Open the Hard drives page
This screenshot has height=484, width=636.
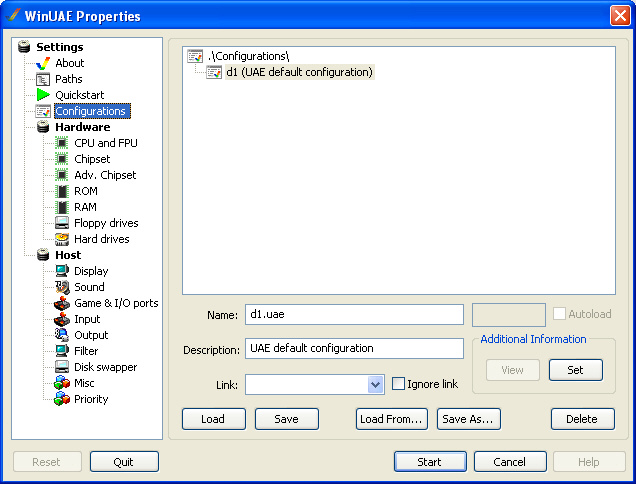102,239
